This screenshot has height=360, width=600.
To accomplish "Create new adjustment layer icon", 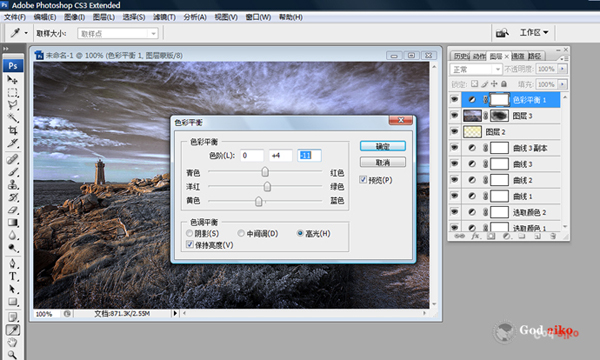I will click(507, 236).
